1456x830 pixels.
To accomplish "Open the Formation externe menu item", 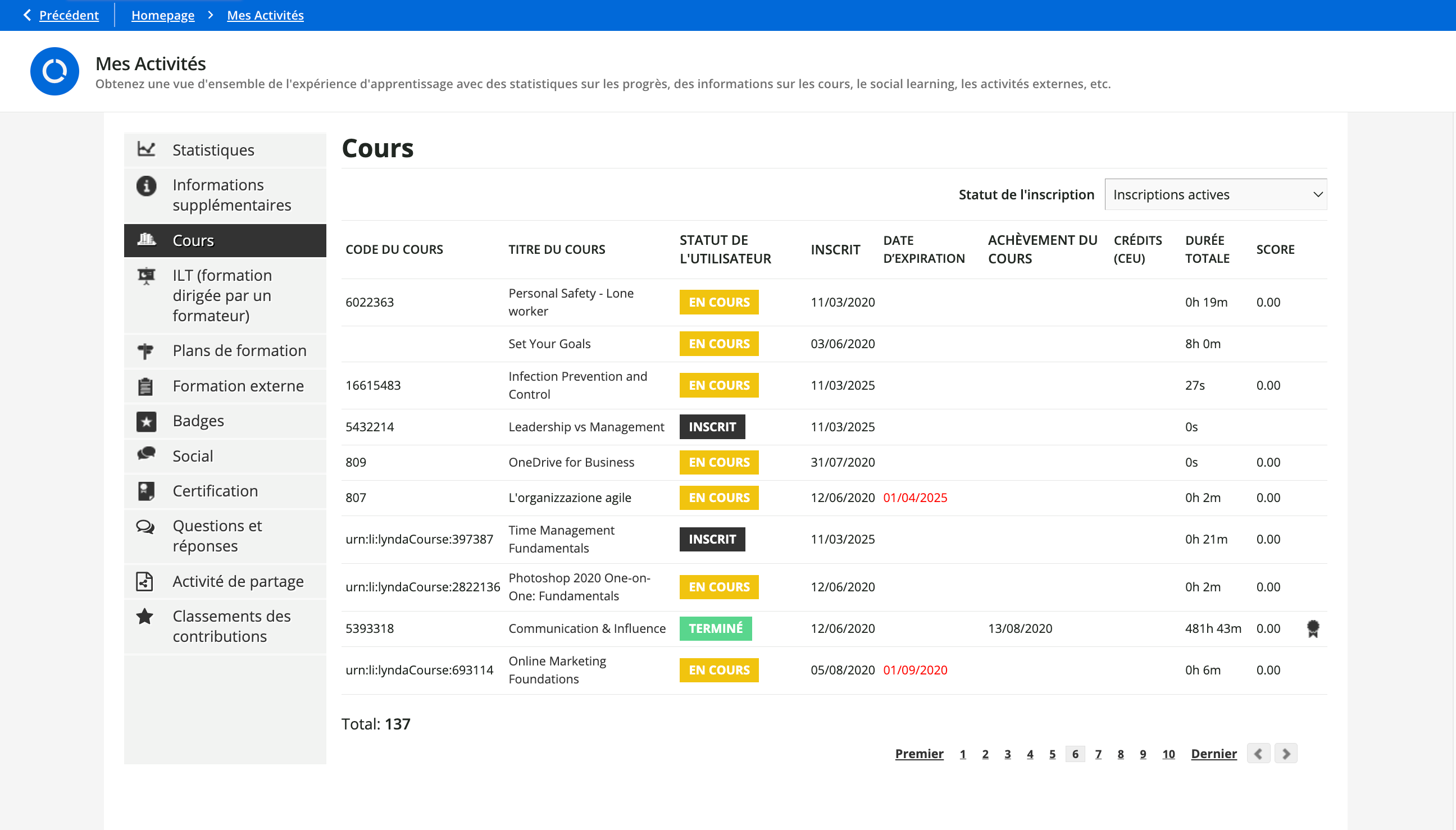I will pos(238,386).
